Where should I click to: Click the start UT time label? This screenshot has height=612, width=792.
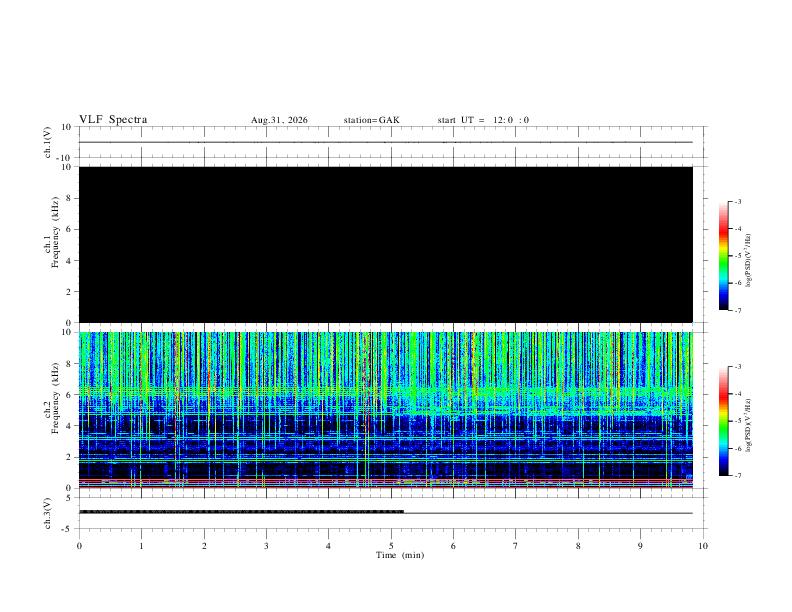pos(483,120)
